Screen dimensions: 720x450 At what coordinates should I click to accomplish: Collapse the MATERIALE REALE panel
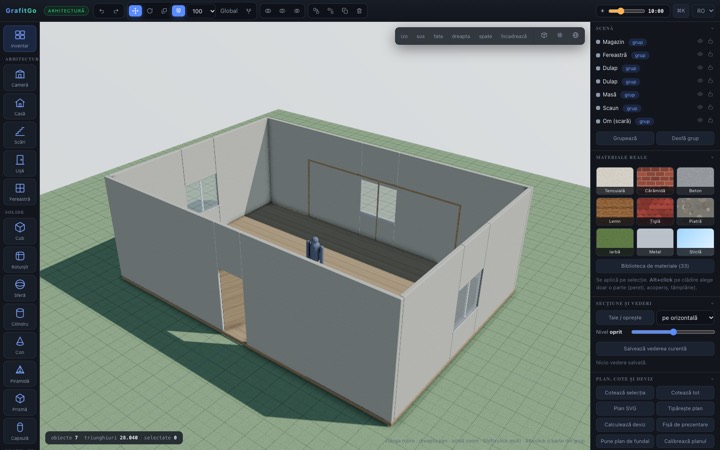click(712, 158)
